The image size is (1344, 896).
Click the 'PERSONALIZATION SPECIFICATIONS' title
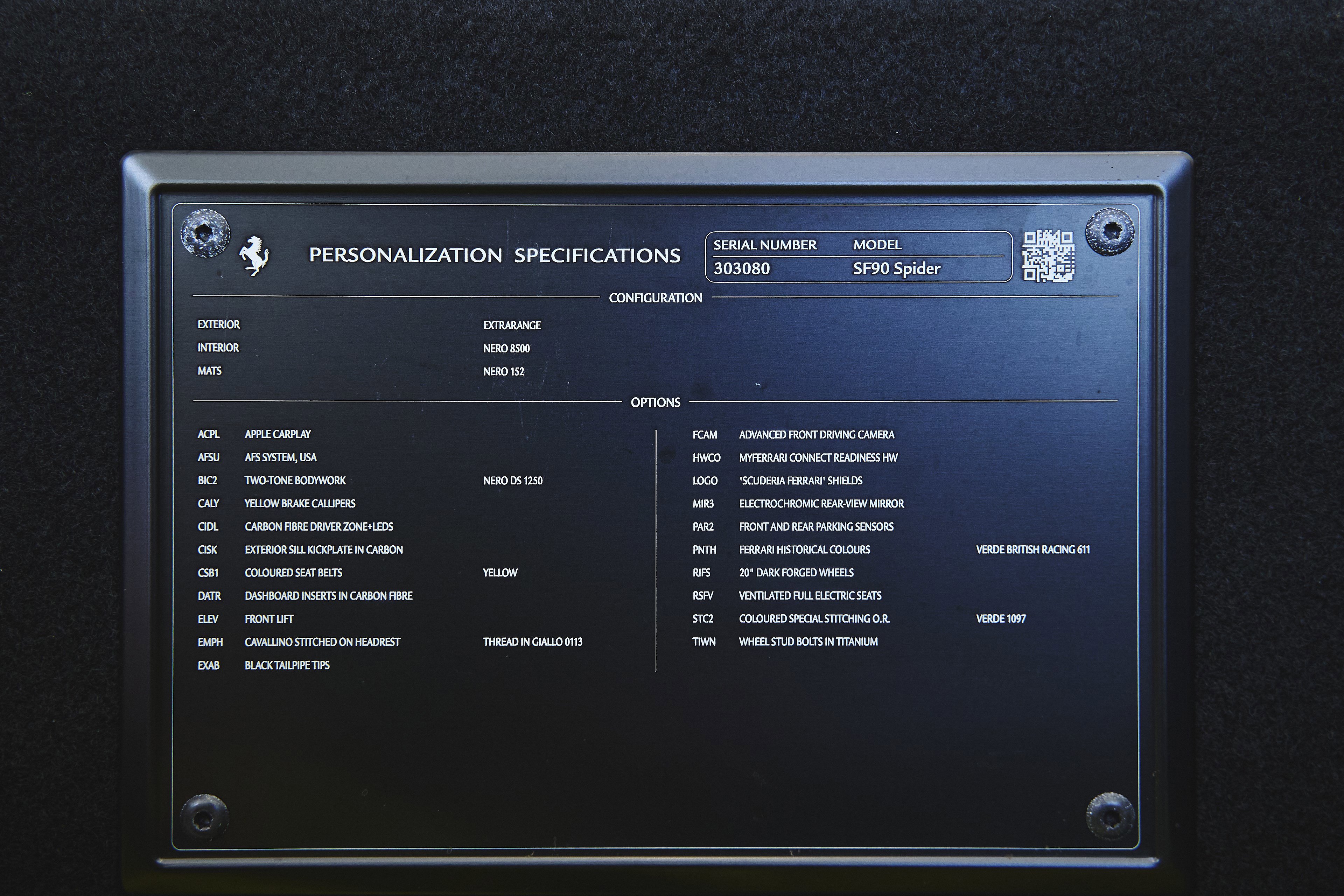point(495,255)
